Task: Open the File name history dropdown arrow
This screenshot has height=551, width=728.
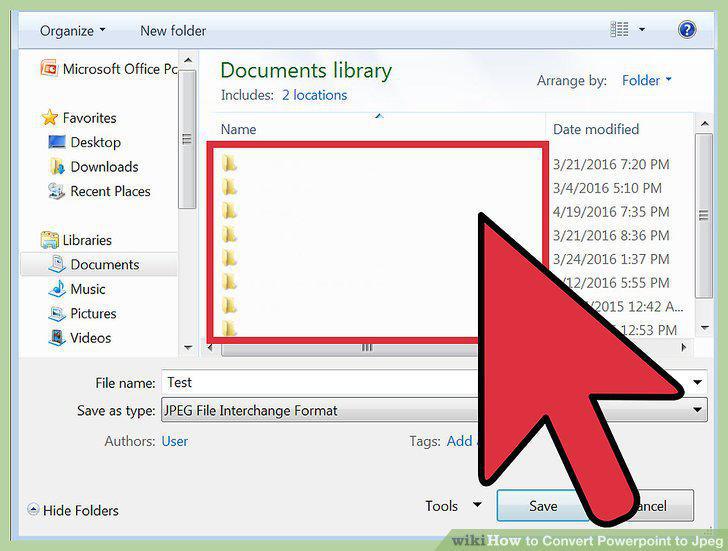Action: tap(697, 382)
